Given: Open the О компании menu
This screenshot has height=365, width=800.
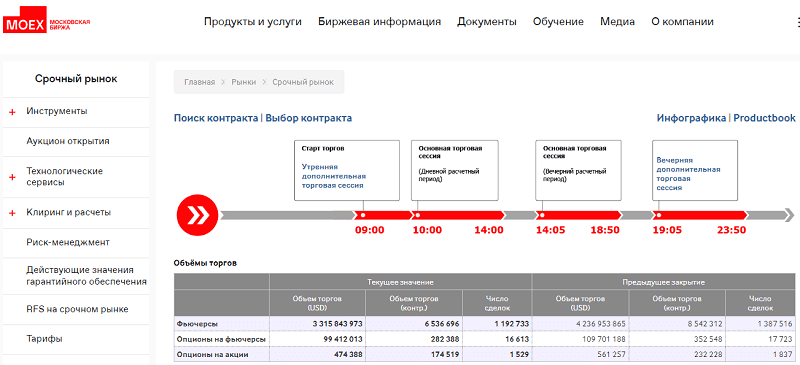Looking at the screenshot, I should [x=682, y=21].
